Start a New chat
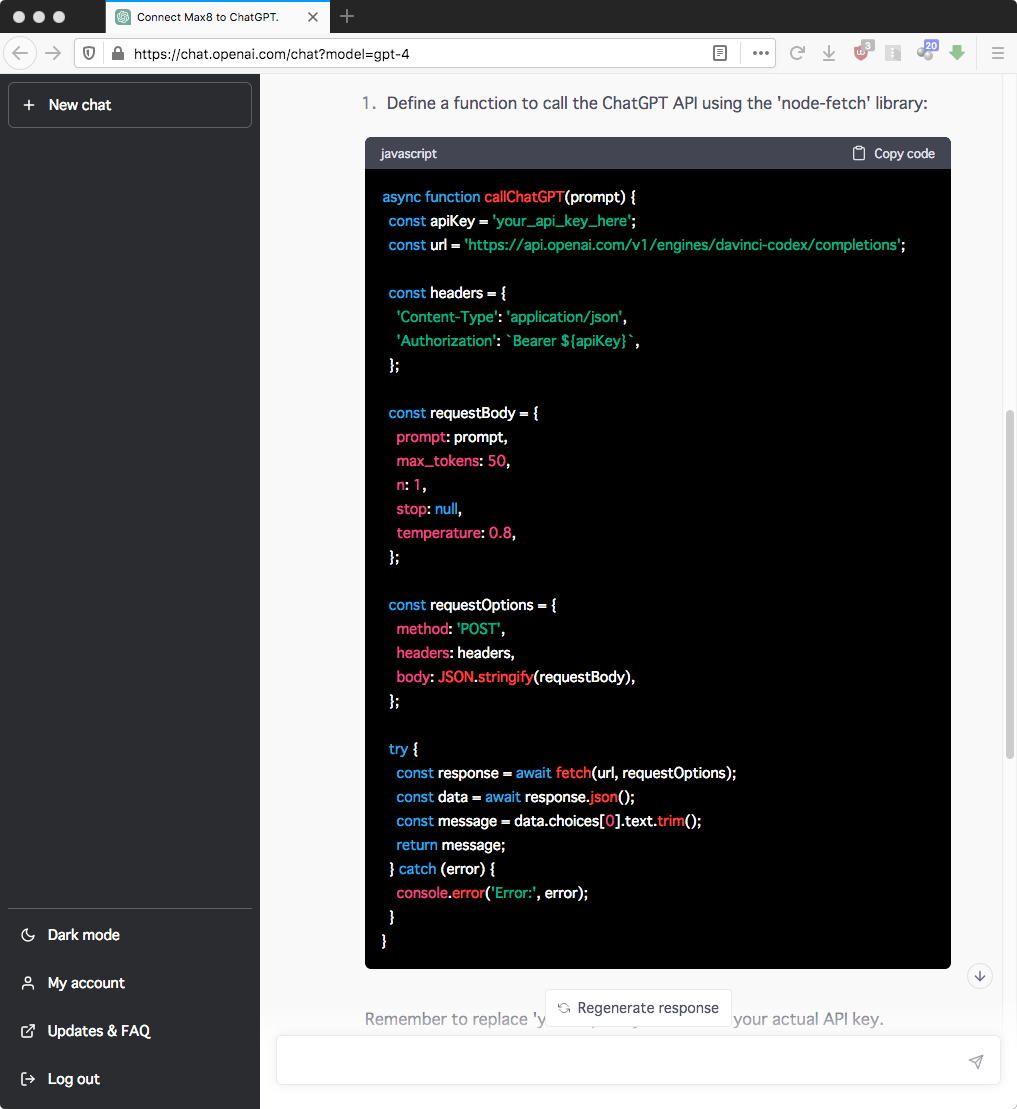Image resolution: width=1017 pixels, height=1109 pixels. click(x=130, y=105)
